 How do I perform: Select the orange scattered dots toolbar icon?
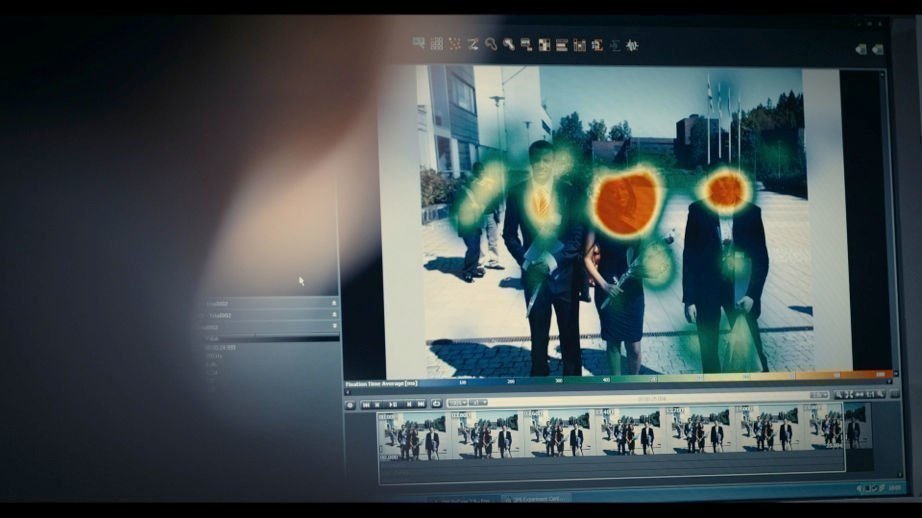(x=455, y=44)
